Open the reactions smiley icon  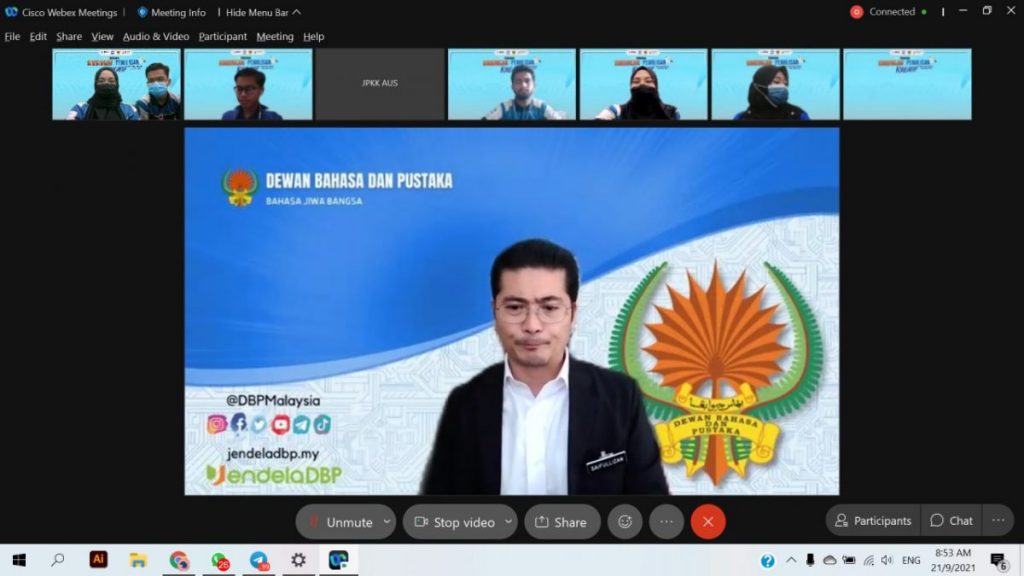(625, 522)
